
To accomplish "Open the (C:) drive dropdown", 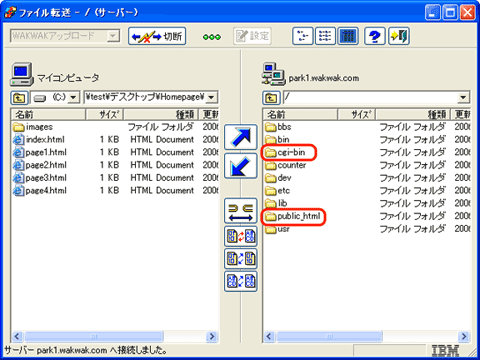I will 74,98.
